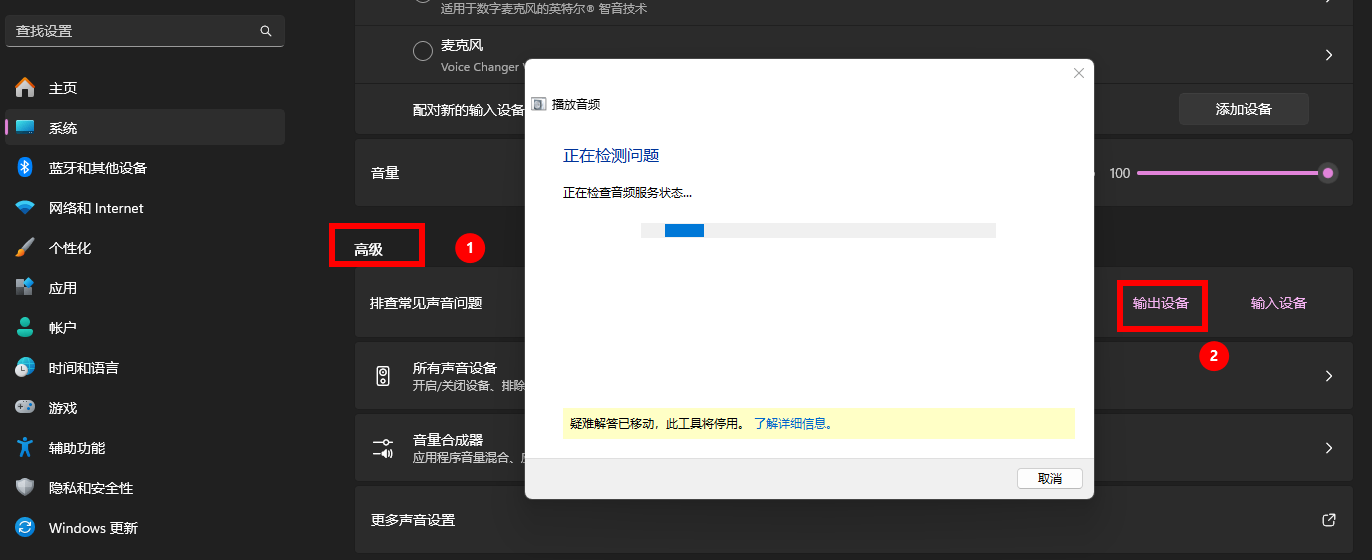This screenshot has height=560, width=1372.
Task: Expand 音量合成器 with the right chevron
Action: (x=1329, y=448)
